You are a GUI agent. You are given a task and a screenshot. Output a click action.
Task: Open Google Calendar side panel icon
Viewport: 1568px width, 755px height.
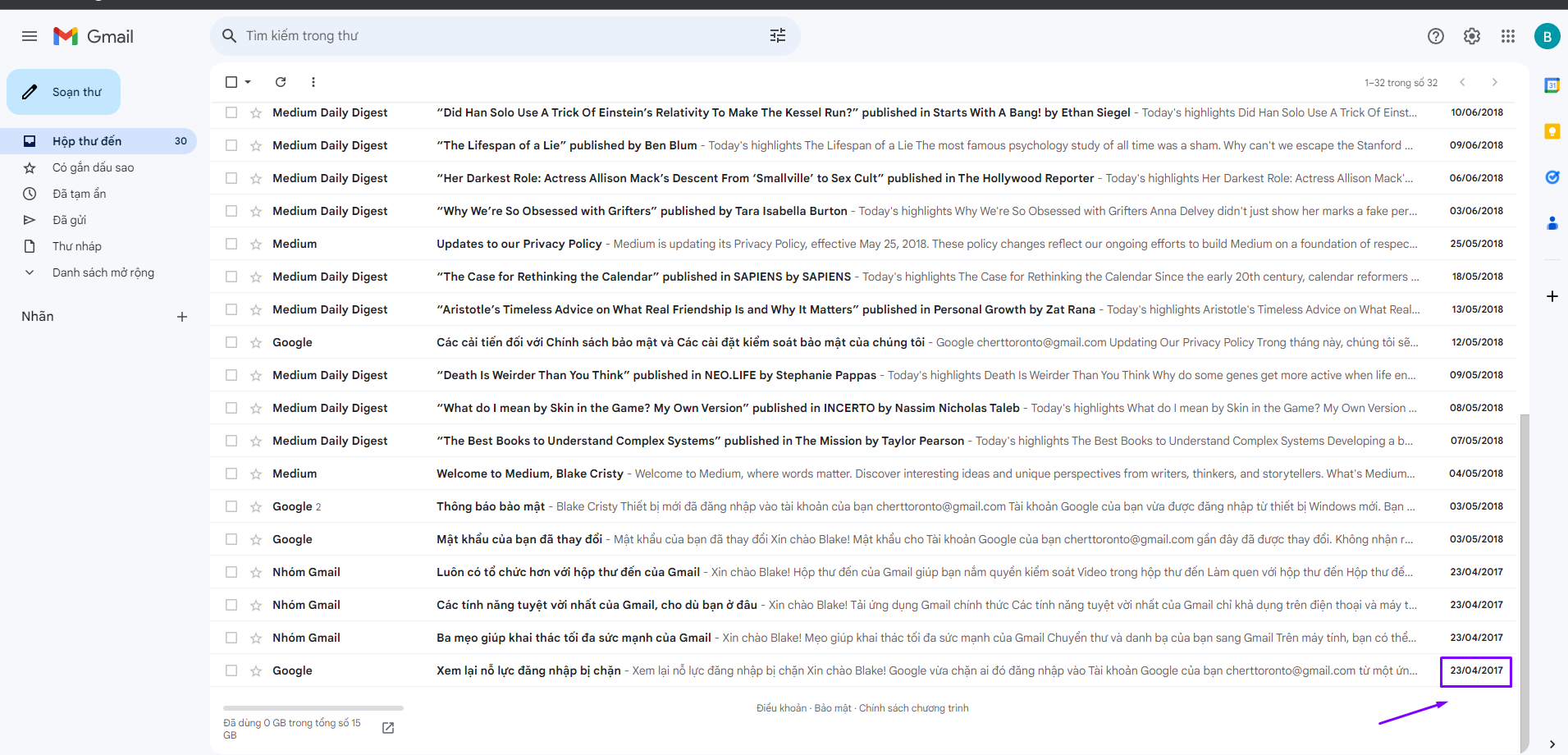pyautogui.click(x=1552, y=85)
